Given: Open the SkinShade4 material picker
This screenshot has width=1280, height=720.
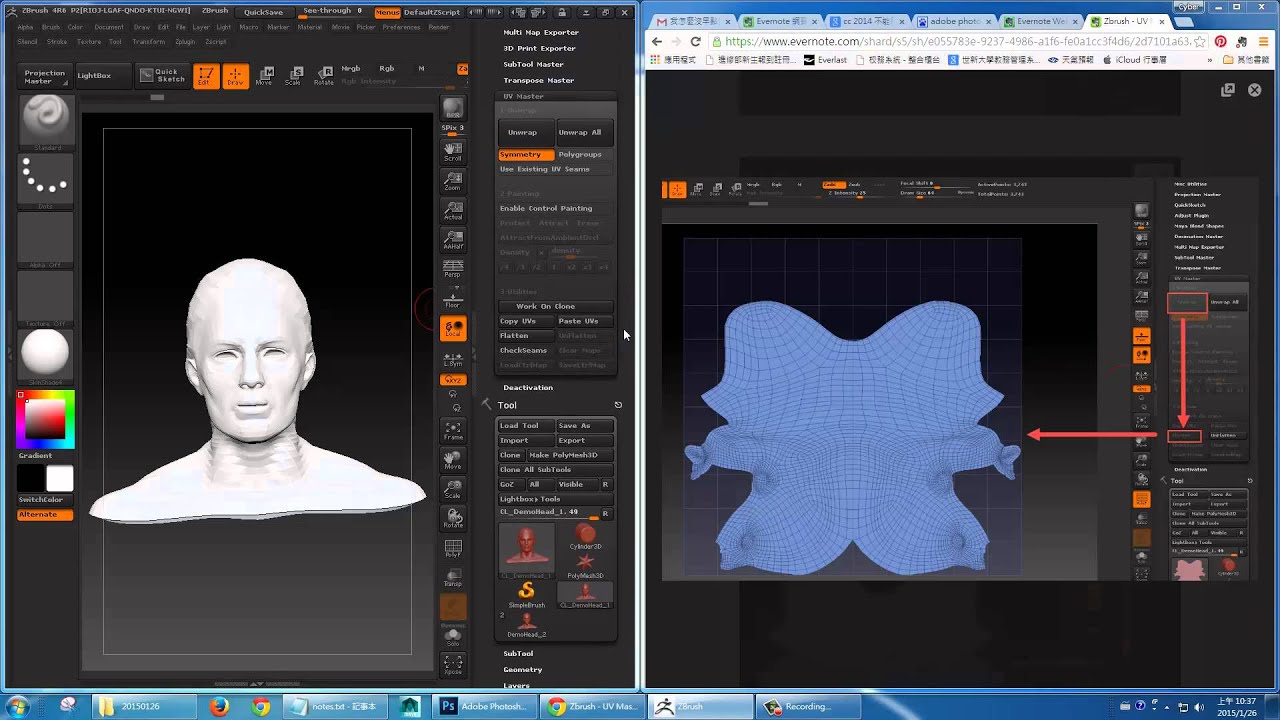Looking at the screenshot, I should tap(46, 356).
